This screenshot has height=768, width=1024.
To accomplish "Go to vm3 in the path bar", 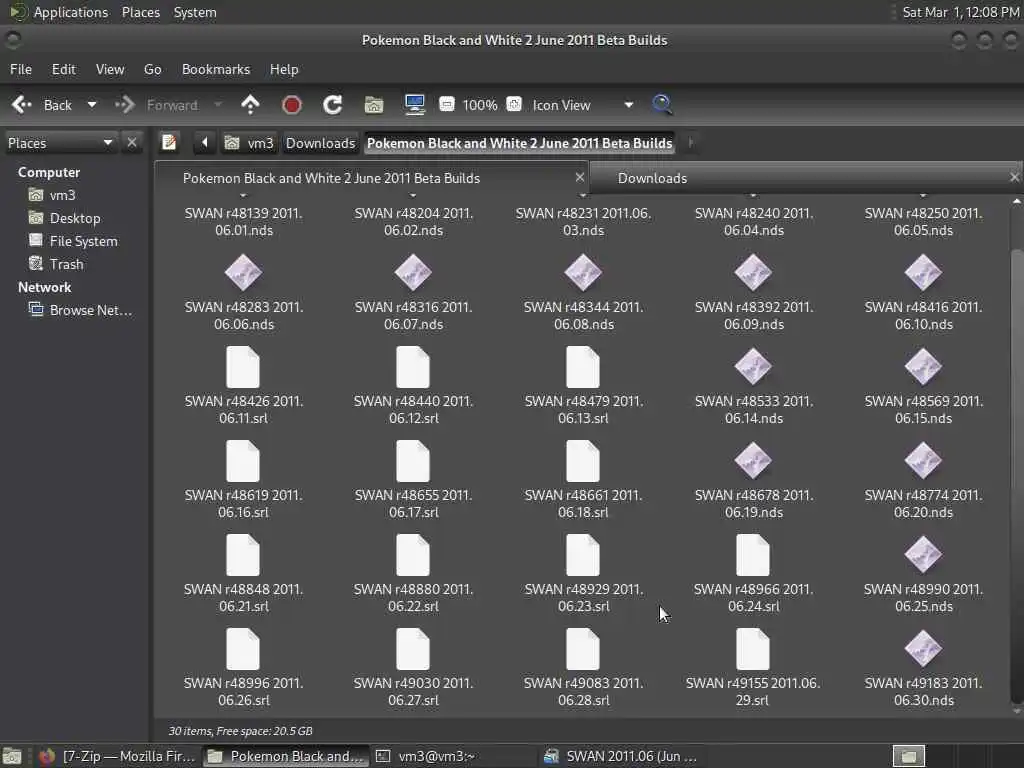I will 249,143.
